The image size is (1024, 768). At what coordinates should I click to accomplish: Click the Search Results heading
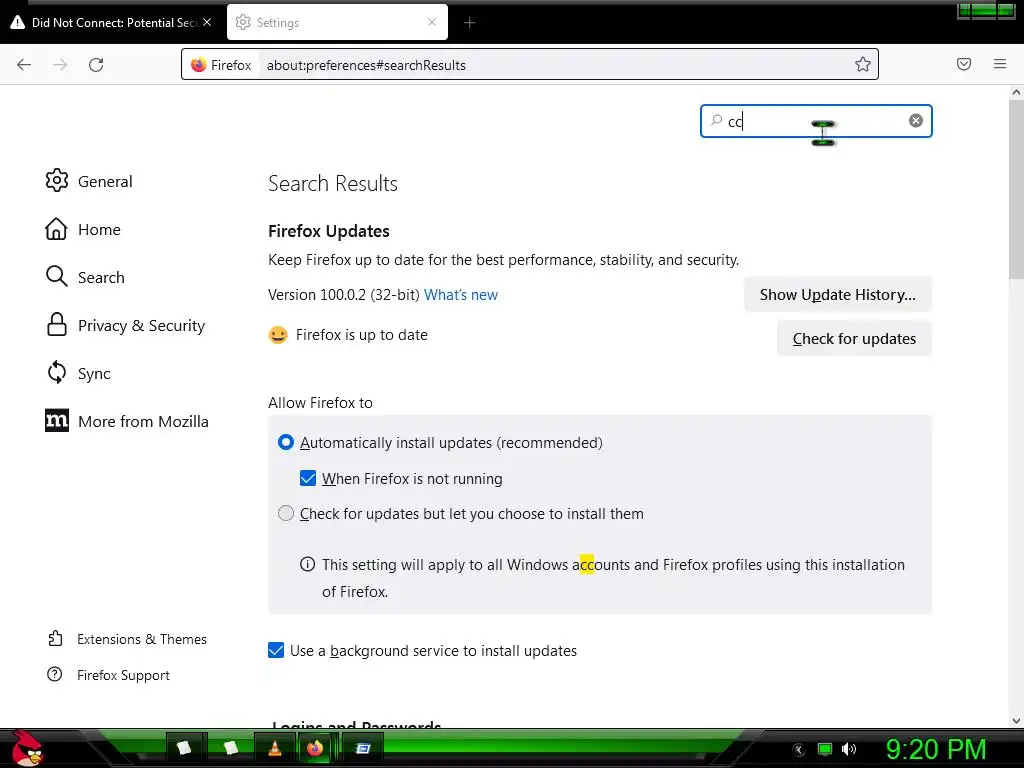tap(332, 184)
